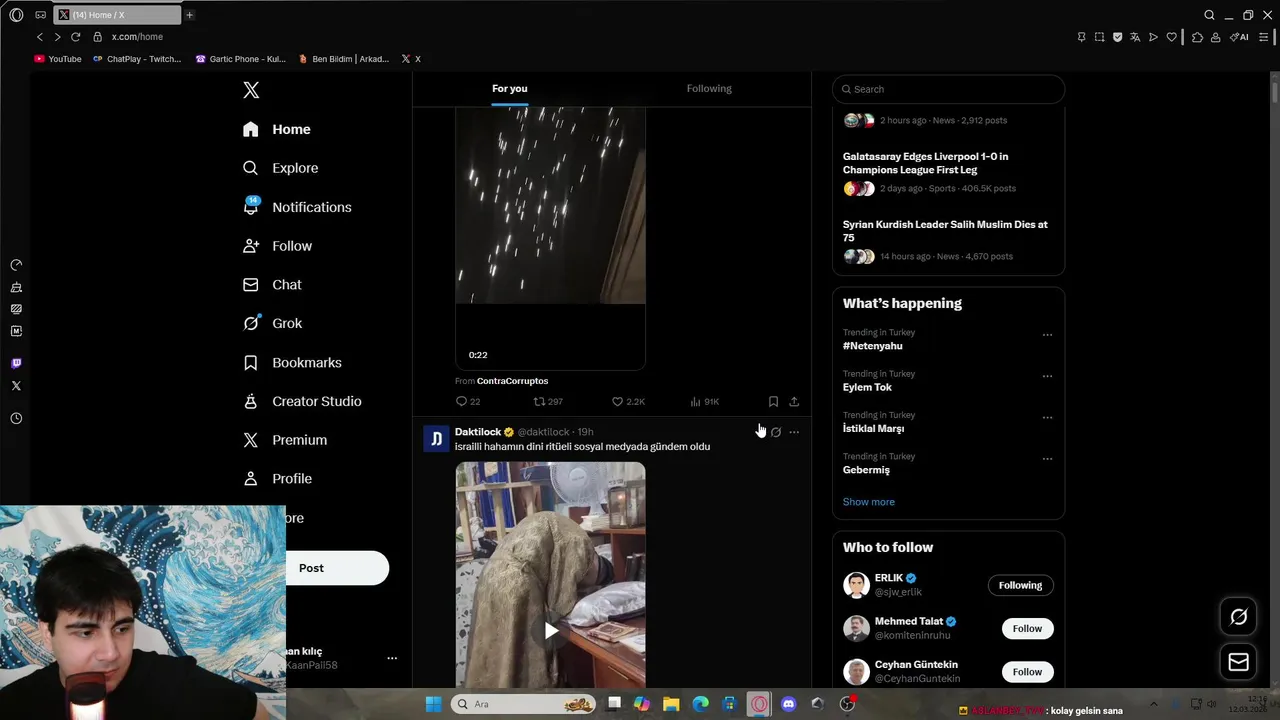
Task: Open Notifications with the 14 badge
Action: coord(297,207)
